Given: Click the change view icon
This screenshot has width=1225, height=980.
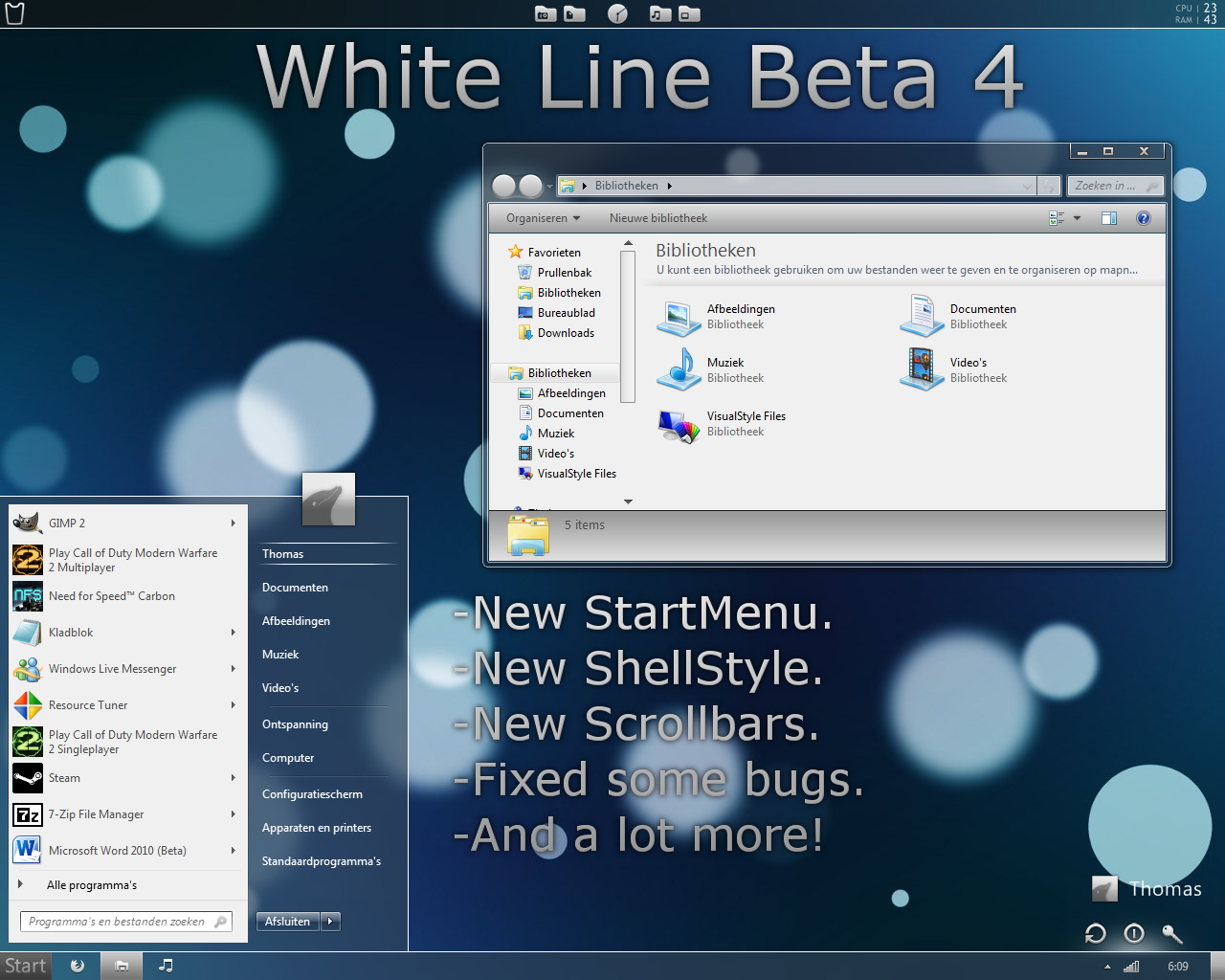Looking at the screenshot, I should tap(1057, 218).
